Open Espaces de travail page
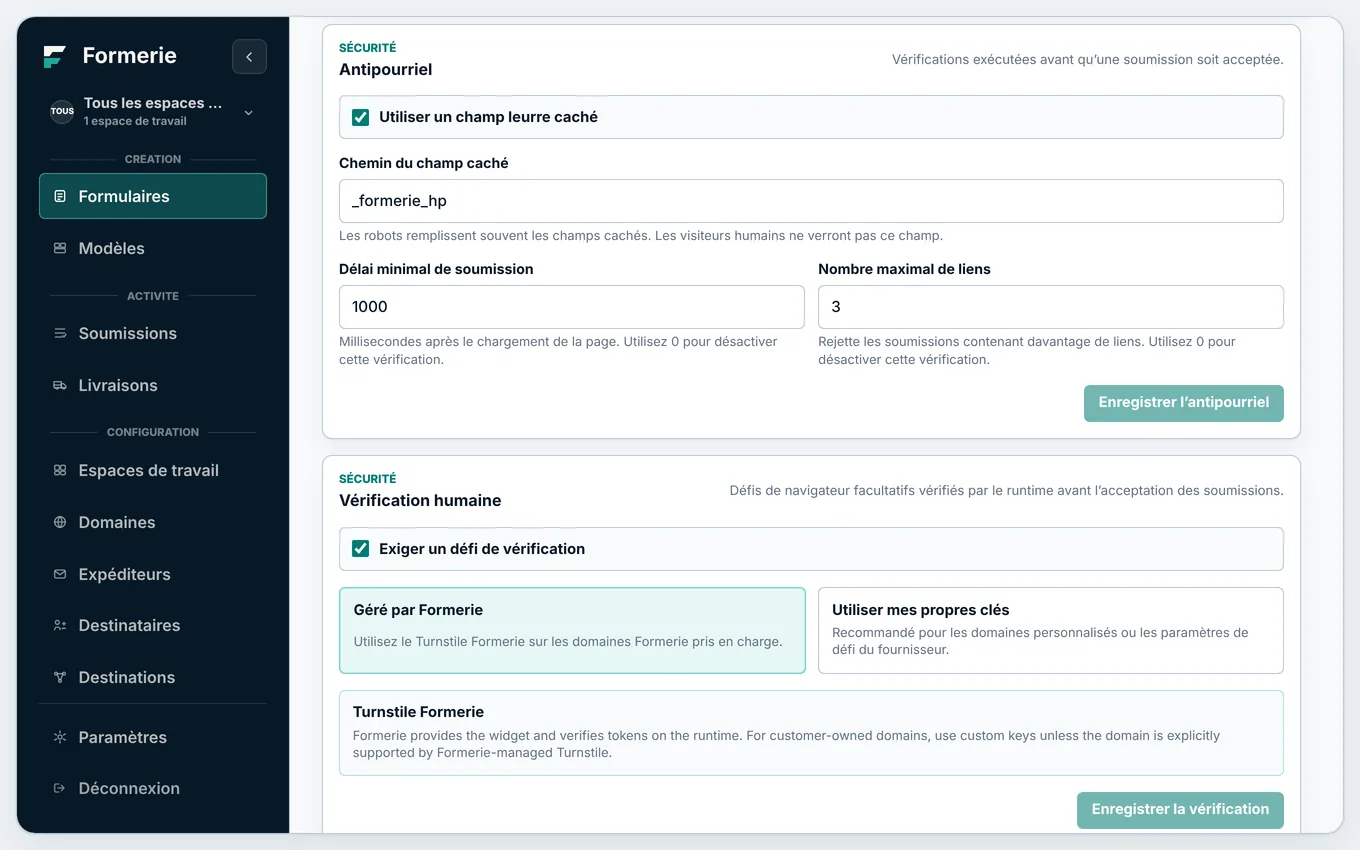 153,470
